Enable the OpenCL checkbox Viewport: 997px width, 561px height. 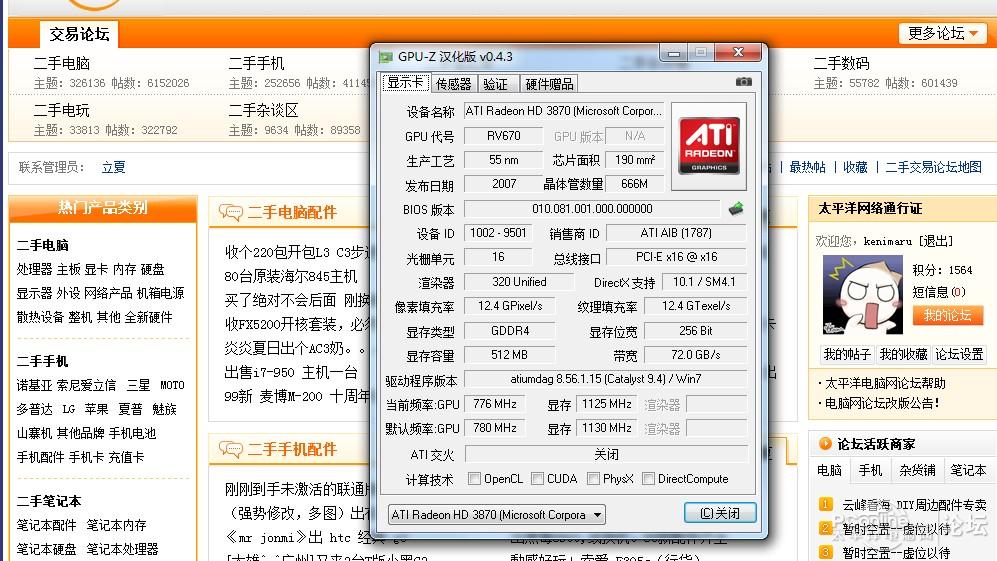coord(474,478)
